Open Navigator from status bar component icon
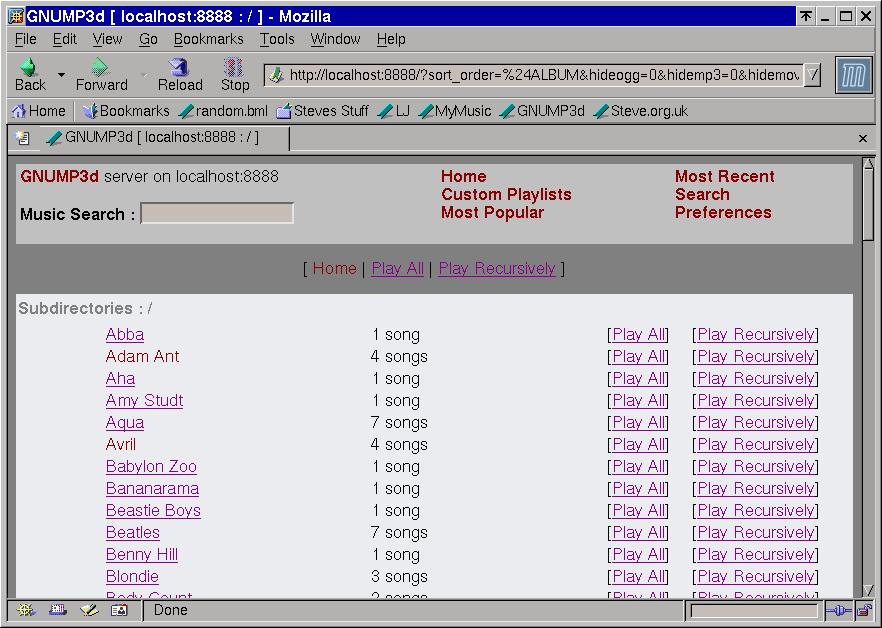882x628 pixels. coord(26,610)
